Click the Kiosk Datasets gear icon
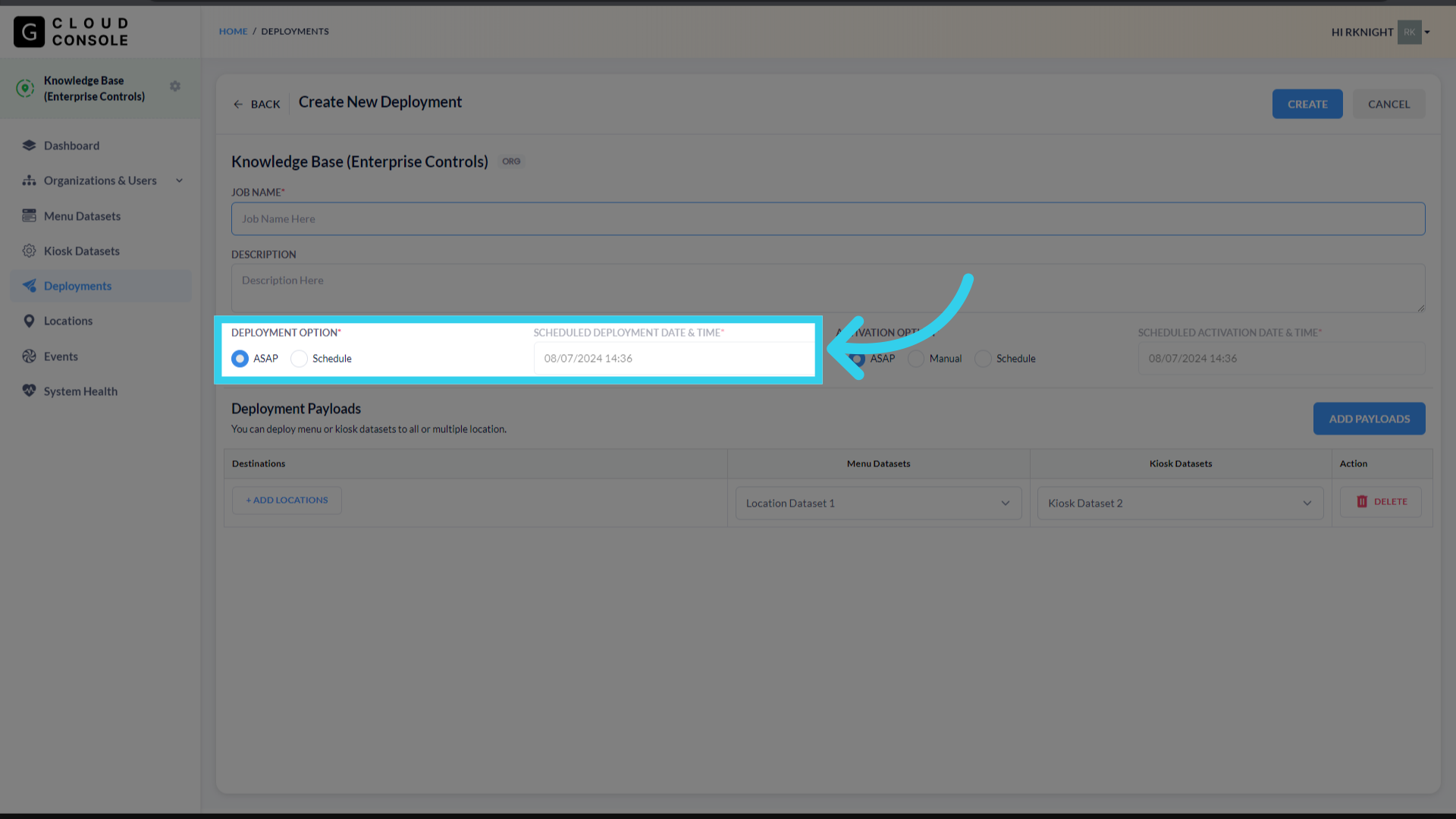Image resolution: width=1456 pixels, height=819 pixels. 29,250
